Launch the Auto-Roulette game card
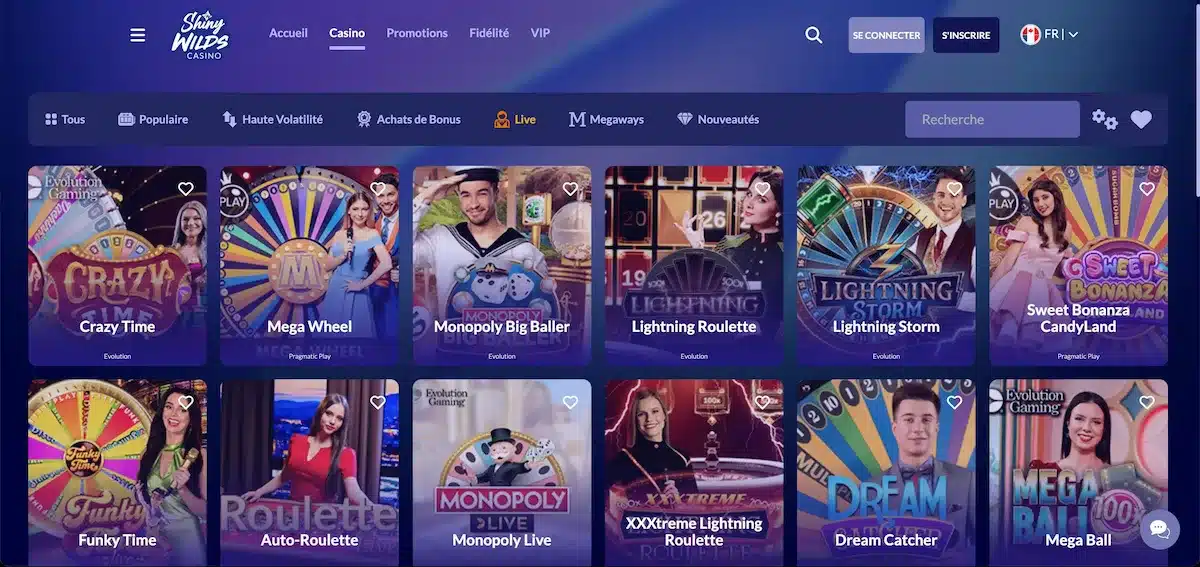This screenshot has height=567, width=1200. click(x=309, y=473)
